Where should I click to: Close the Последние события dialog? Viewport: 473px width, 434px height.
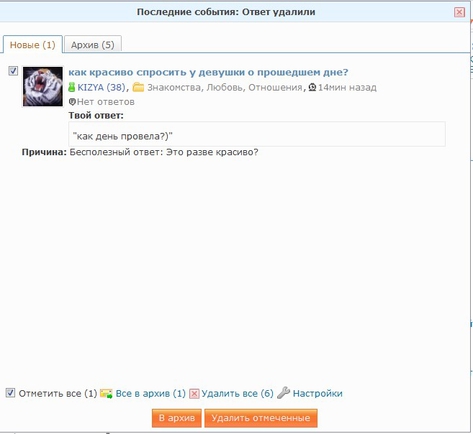459,12
